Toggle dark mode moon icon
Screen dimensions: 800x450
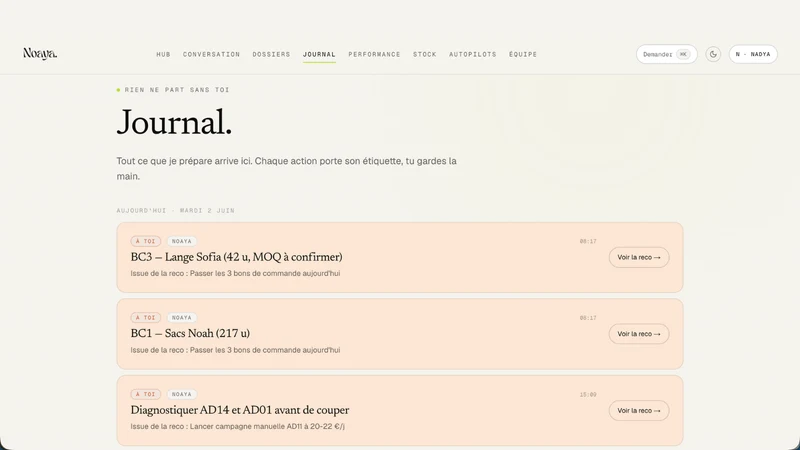pos(713,54)
